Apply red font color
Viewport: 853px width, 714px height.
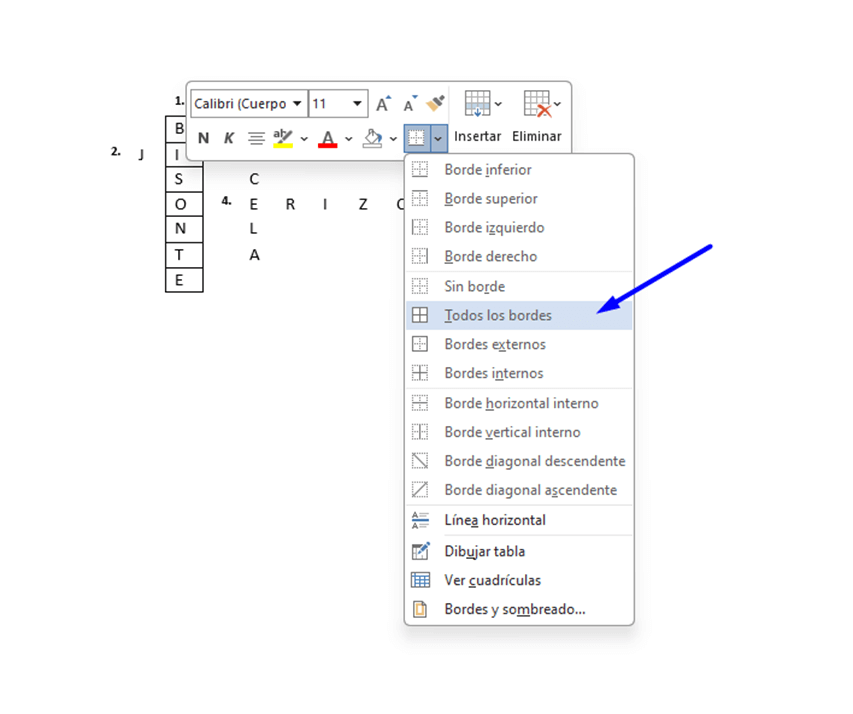click(x=327, y=138)
